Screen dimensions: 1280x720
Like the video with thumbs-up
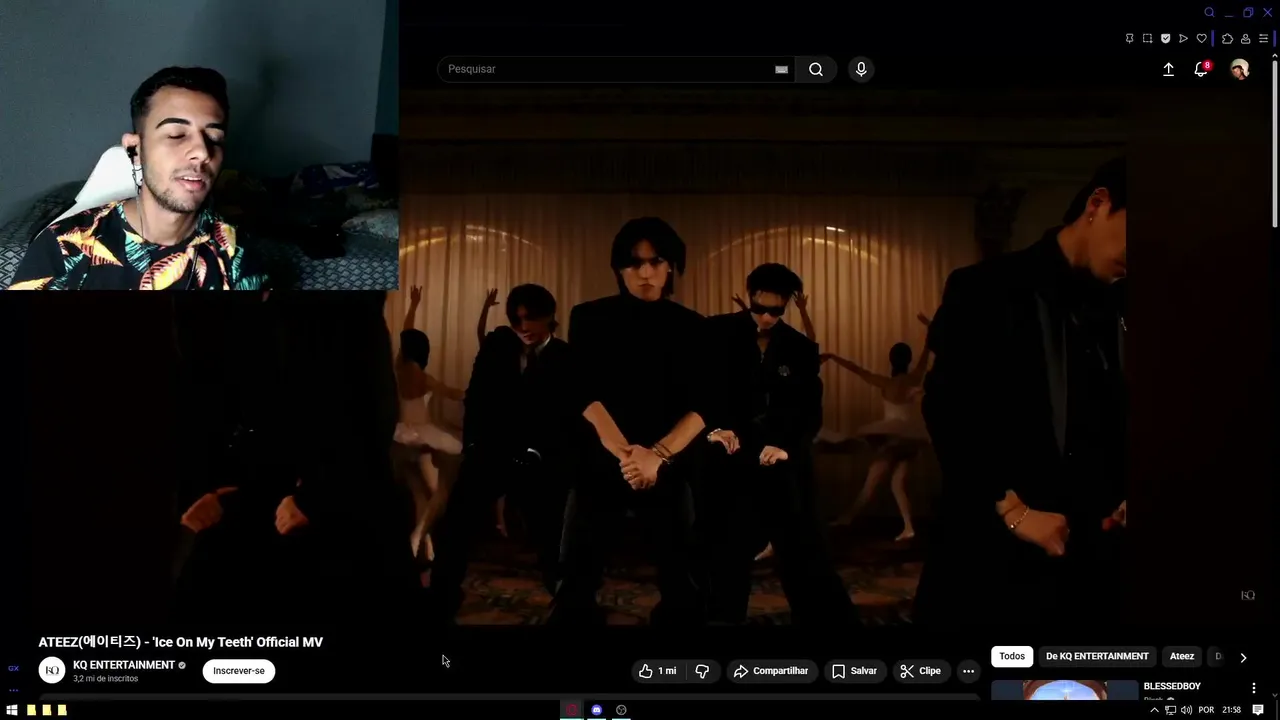click(657, 671)
